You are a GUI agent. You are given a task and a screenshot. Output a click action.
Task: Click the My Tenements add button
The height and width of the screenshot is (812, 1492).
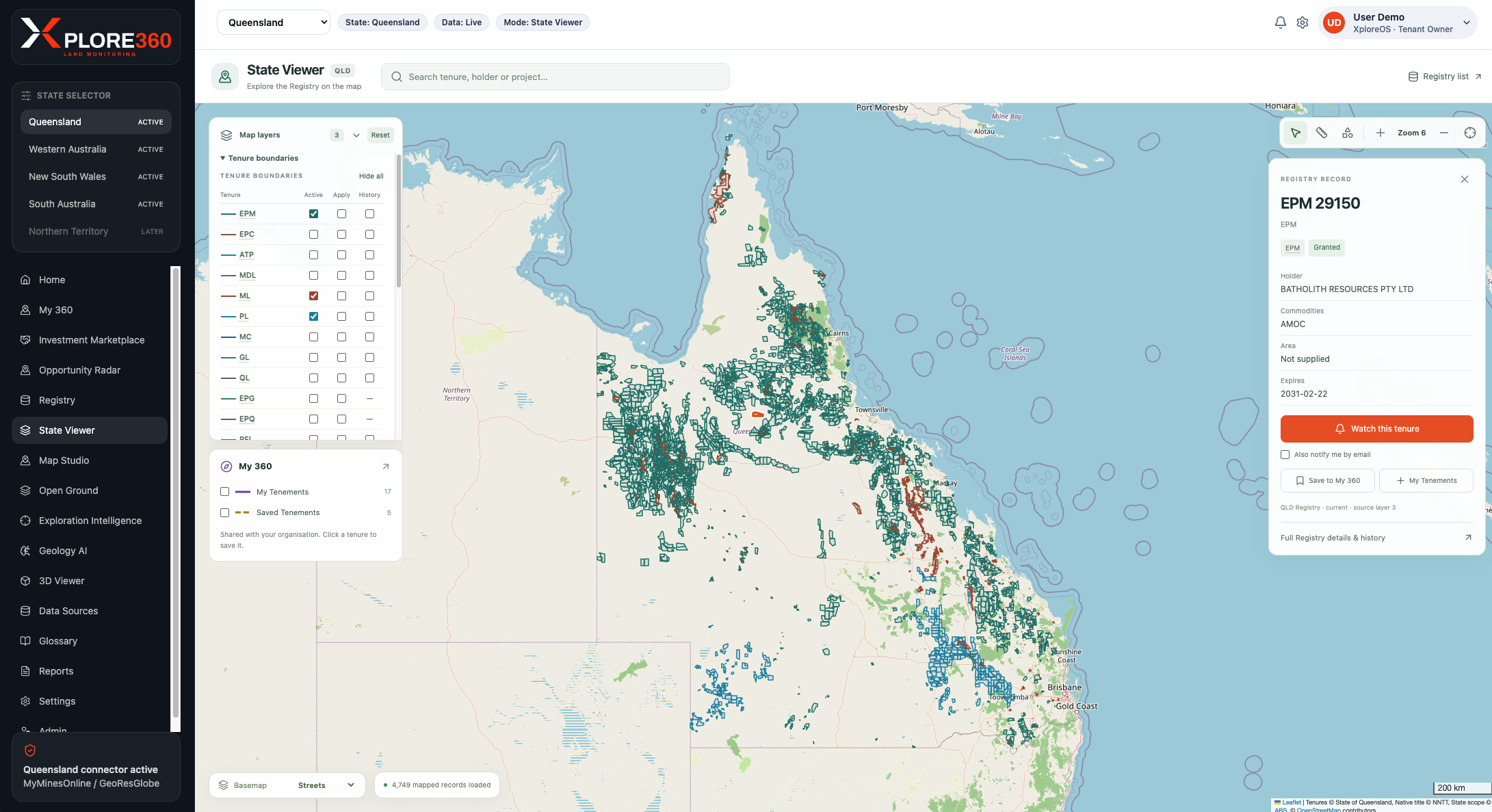pos(1426,481)
